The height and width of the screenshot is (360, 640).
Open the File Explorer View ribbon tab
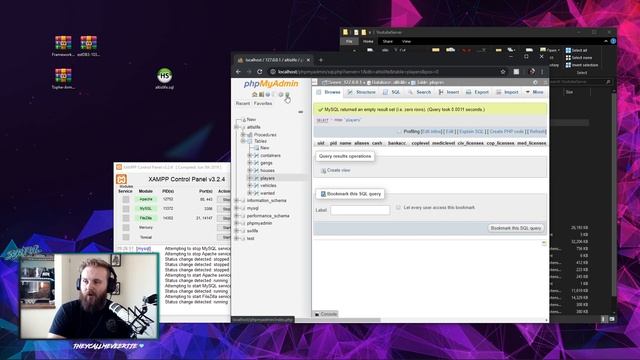coord(406,41)
